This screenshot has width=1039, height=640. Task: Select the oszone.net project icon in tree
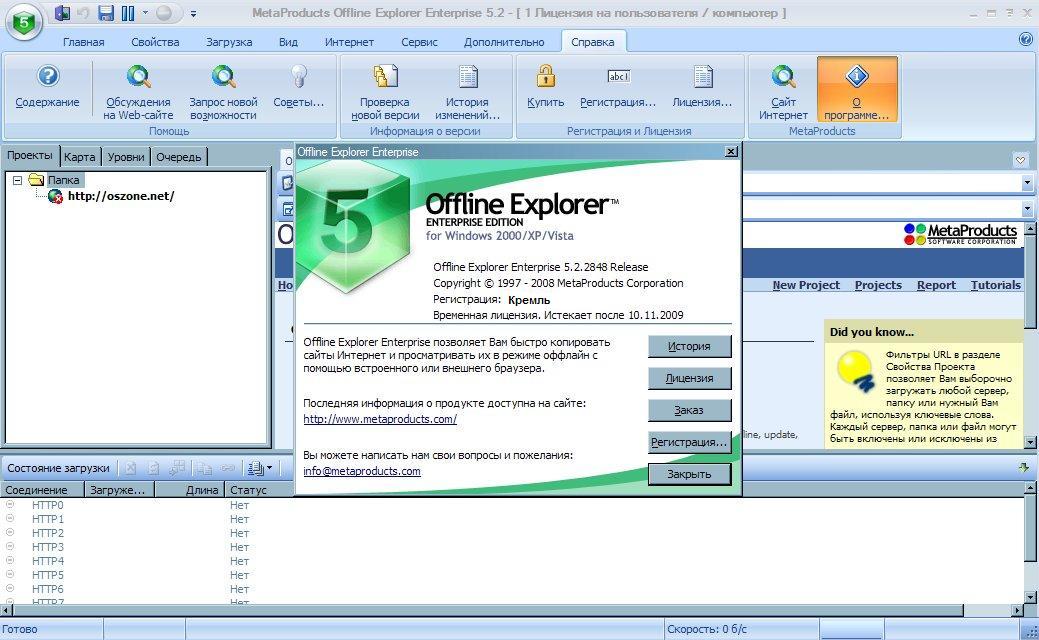click(55, 196)
